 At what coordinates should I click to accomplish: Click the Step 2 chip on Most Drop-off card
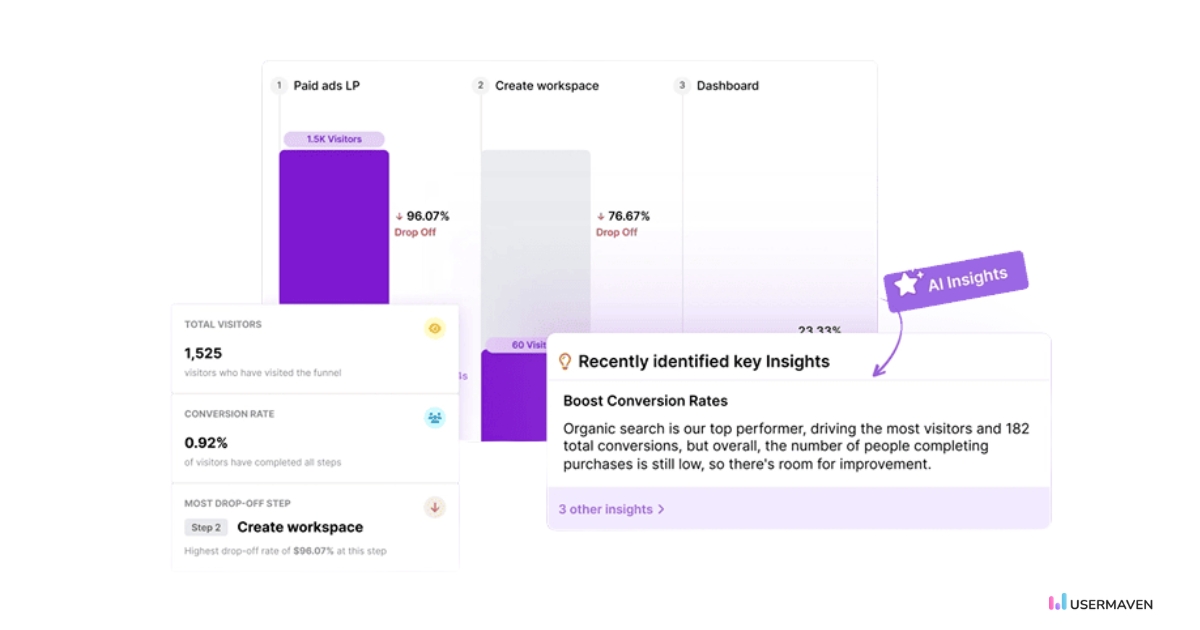click(206, 527)
